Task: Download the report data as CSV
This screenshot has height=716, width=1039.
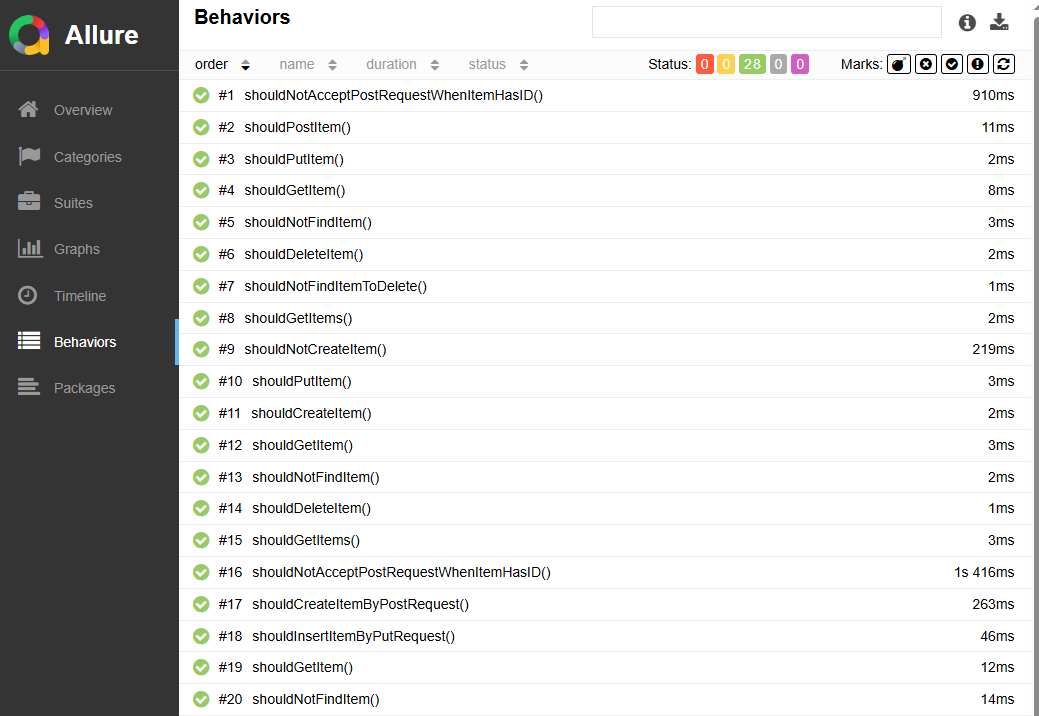Action: [999, 23]
